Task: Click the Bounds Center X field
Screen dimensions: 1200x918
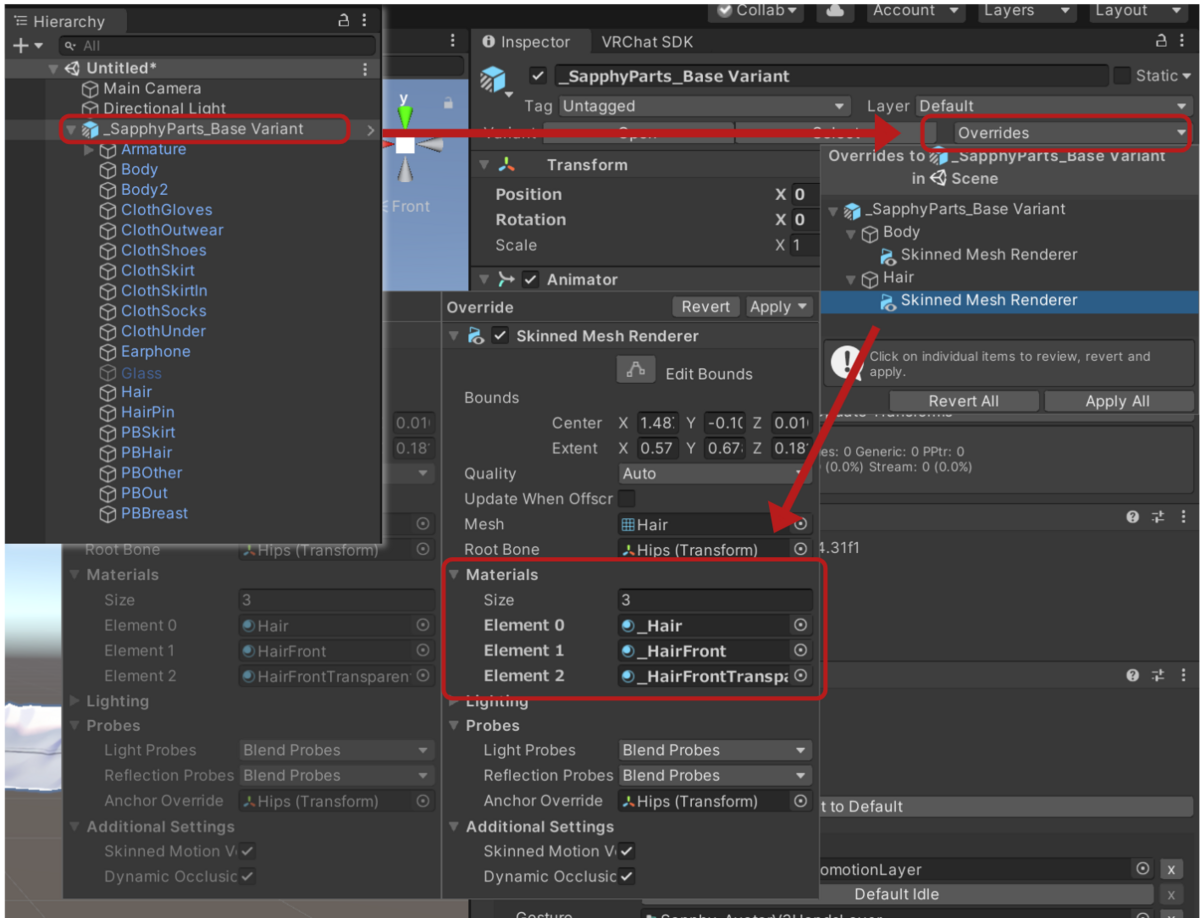Action: (656, 423)
